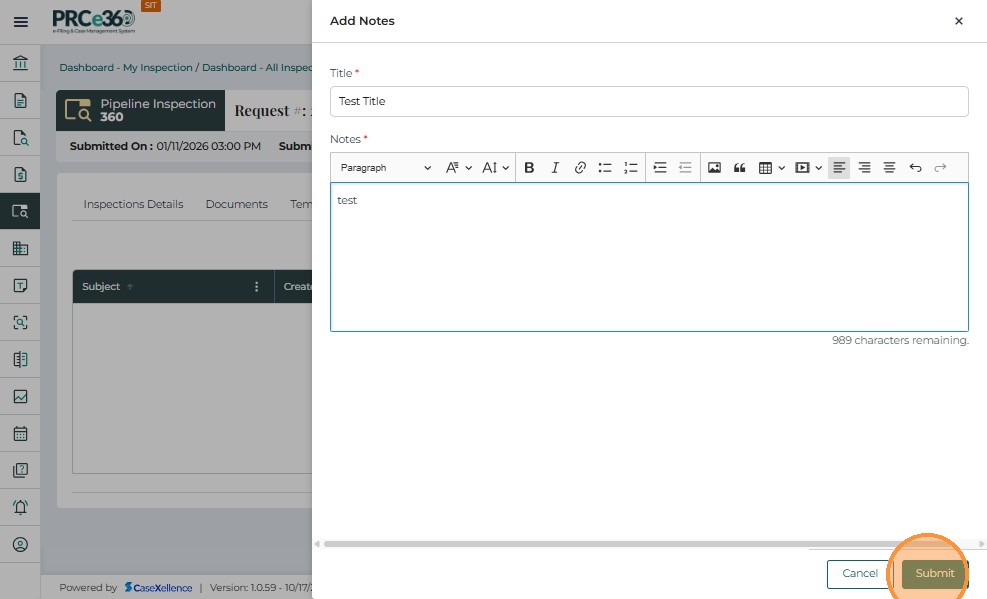Viewport: 987px width, 599px height.
Task: Open the chart image sidebar icon
Action: [20, 396]
